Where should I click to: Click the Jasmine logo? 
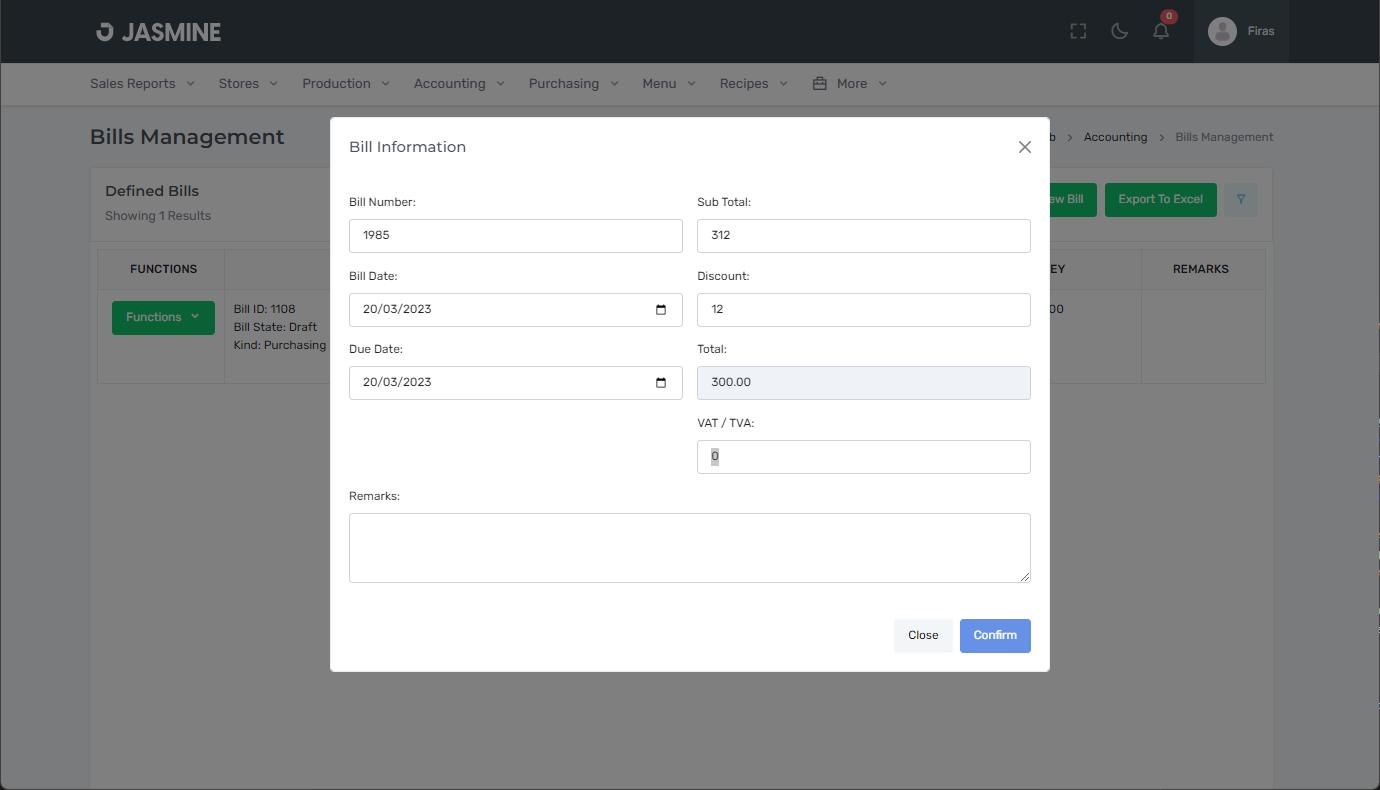[159, 32]
